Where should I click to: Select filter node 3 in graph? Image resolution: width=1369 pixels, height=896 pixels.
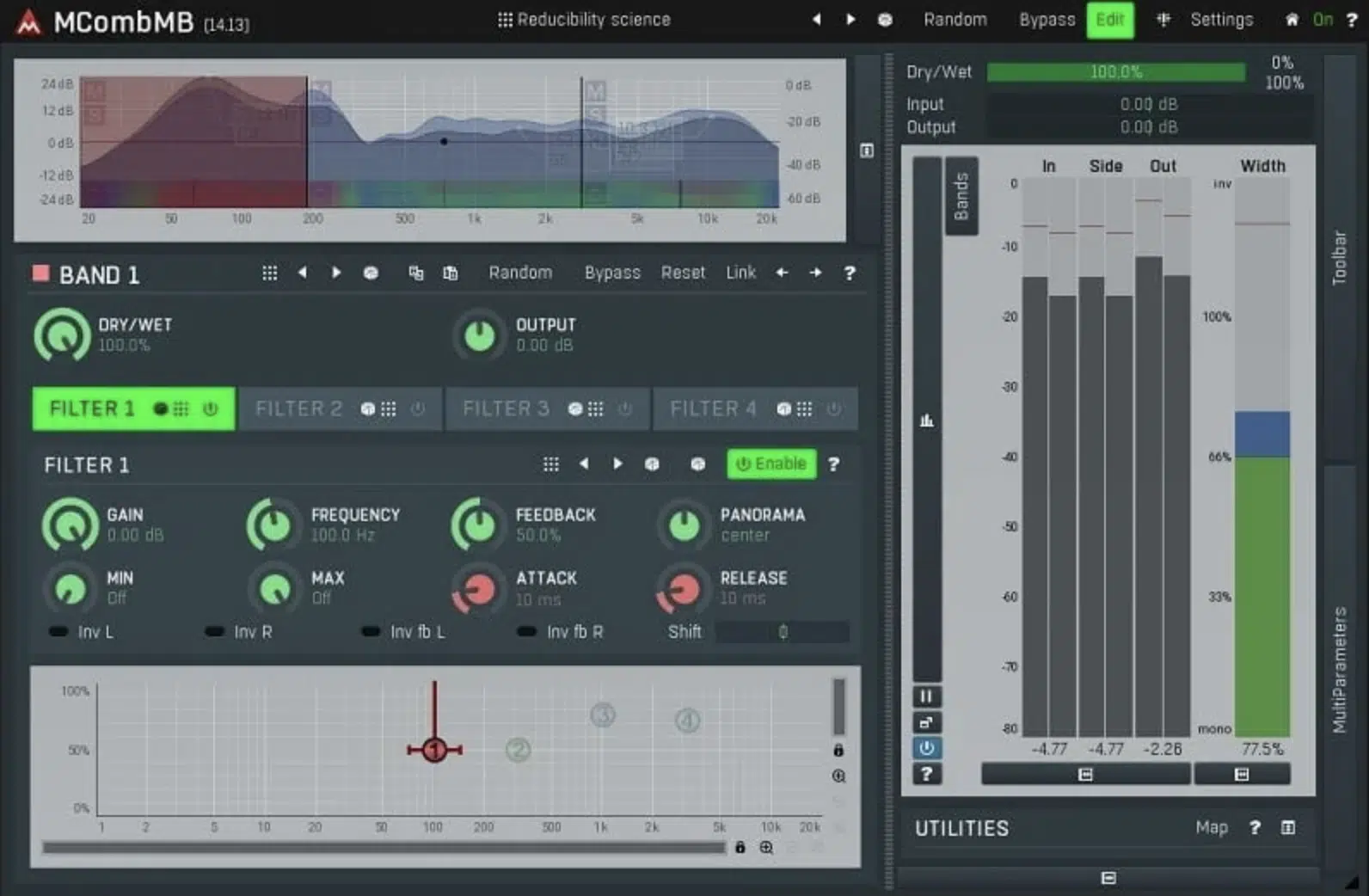click(603, 715)
